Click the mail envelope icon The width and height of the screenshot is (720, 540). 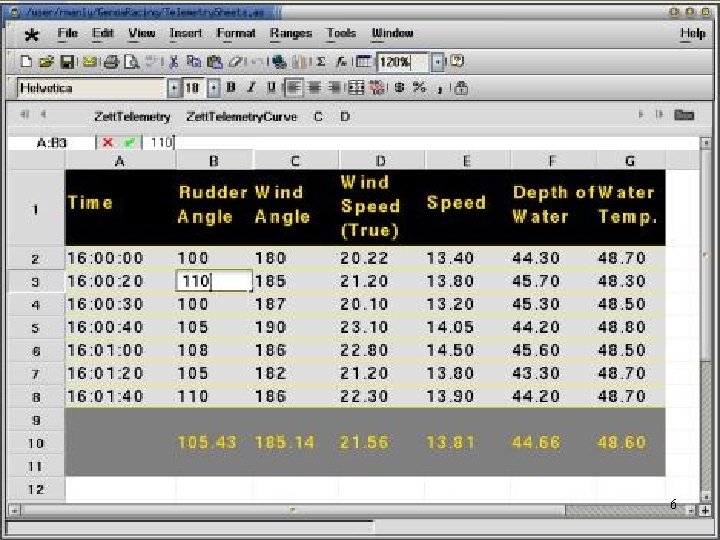89,62
